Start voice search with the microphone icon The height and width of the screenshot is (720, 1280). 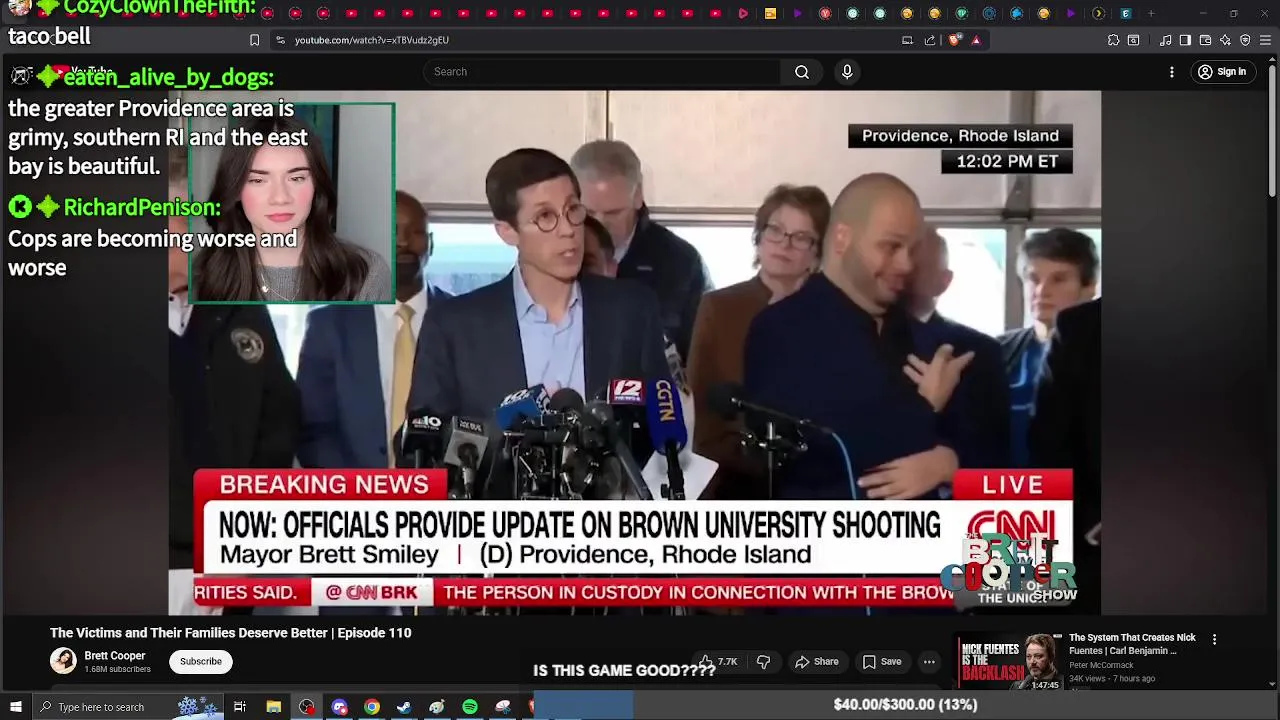coord(847,72)
